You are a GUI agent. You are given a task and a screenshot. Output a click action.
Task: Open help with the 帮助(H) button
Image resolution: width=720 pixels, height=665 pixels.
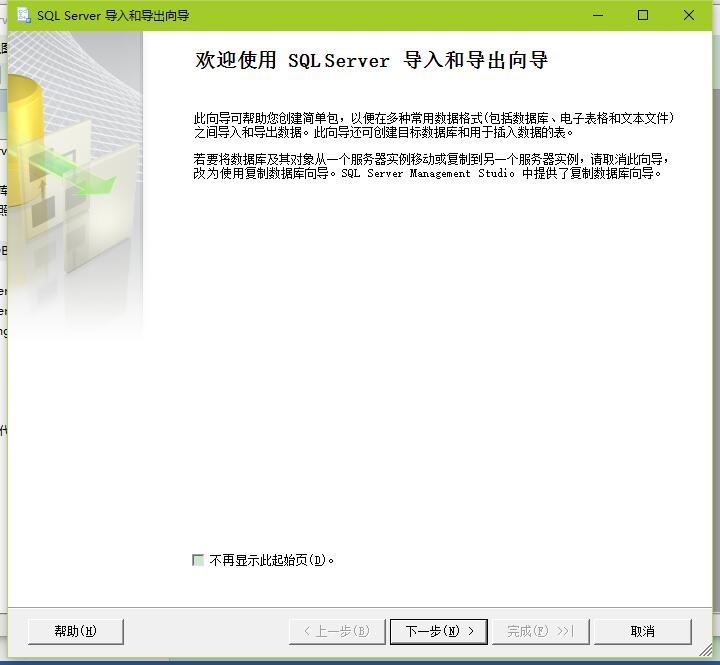click(76, 631)
